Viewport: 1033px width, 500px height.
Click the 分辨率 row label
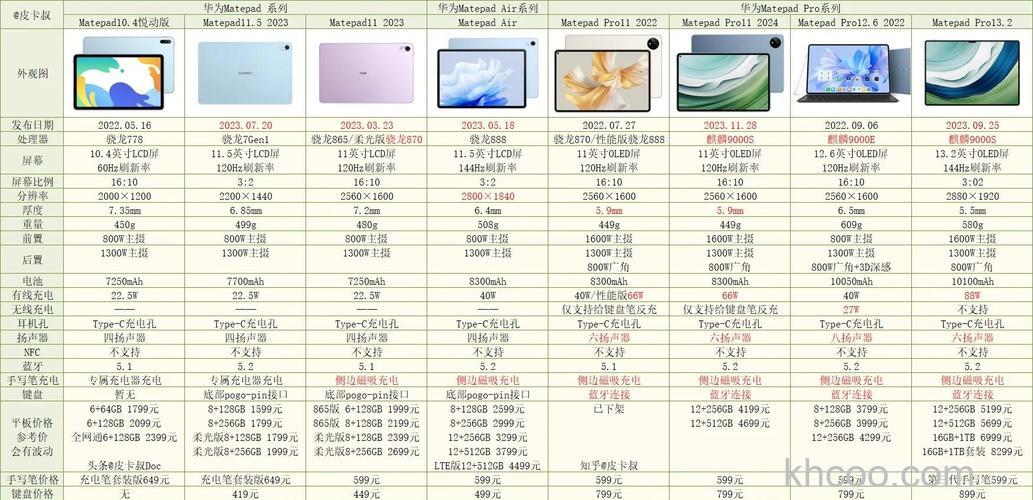[32, 196]
